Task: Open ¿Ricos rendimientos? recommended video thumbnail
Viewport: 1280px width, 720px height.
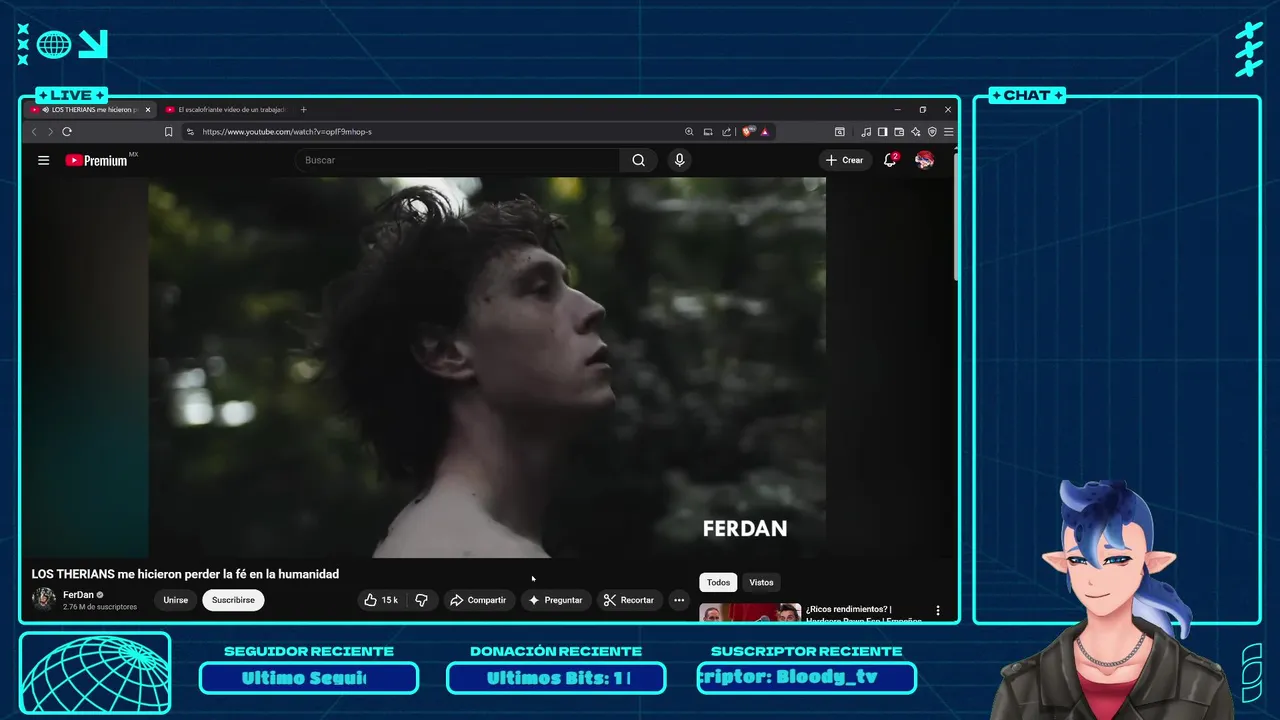Action: coord(750,612)
